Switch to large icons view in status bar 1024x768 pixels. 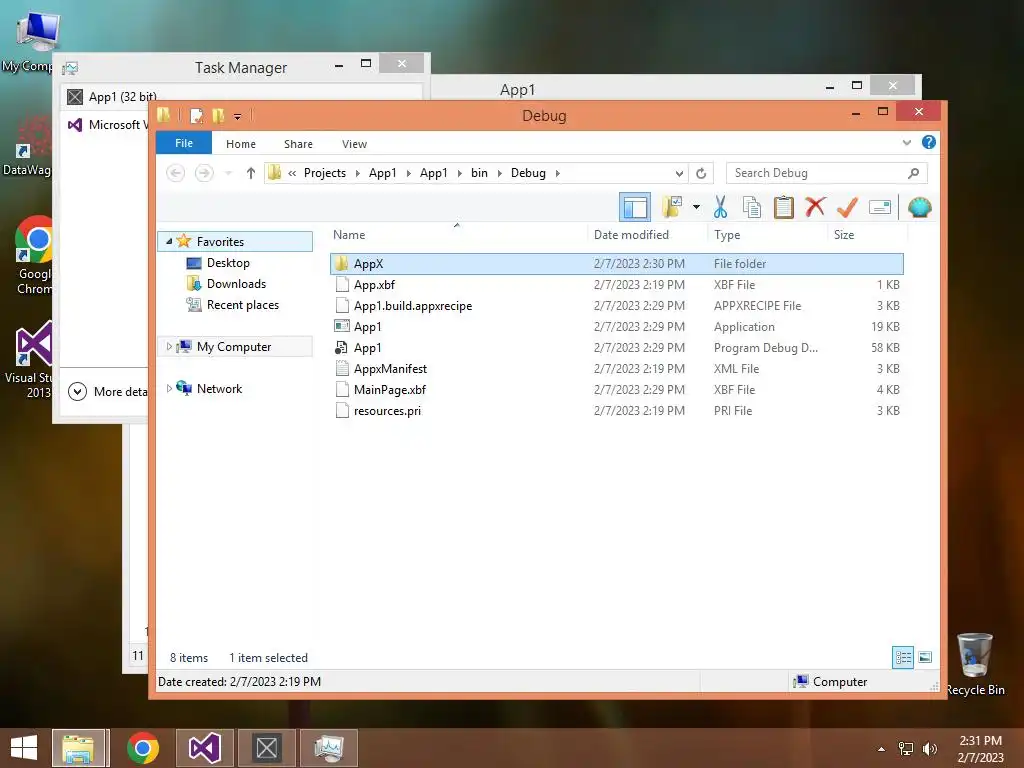(x=925, y=657)
